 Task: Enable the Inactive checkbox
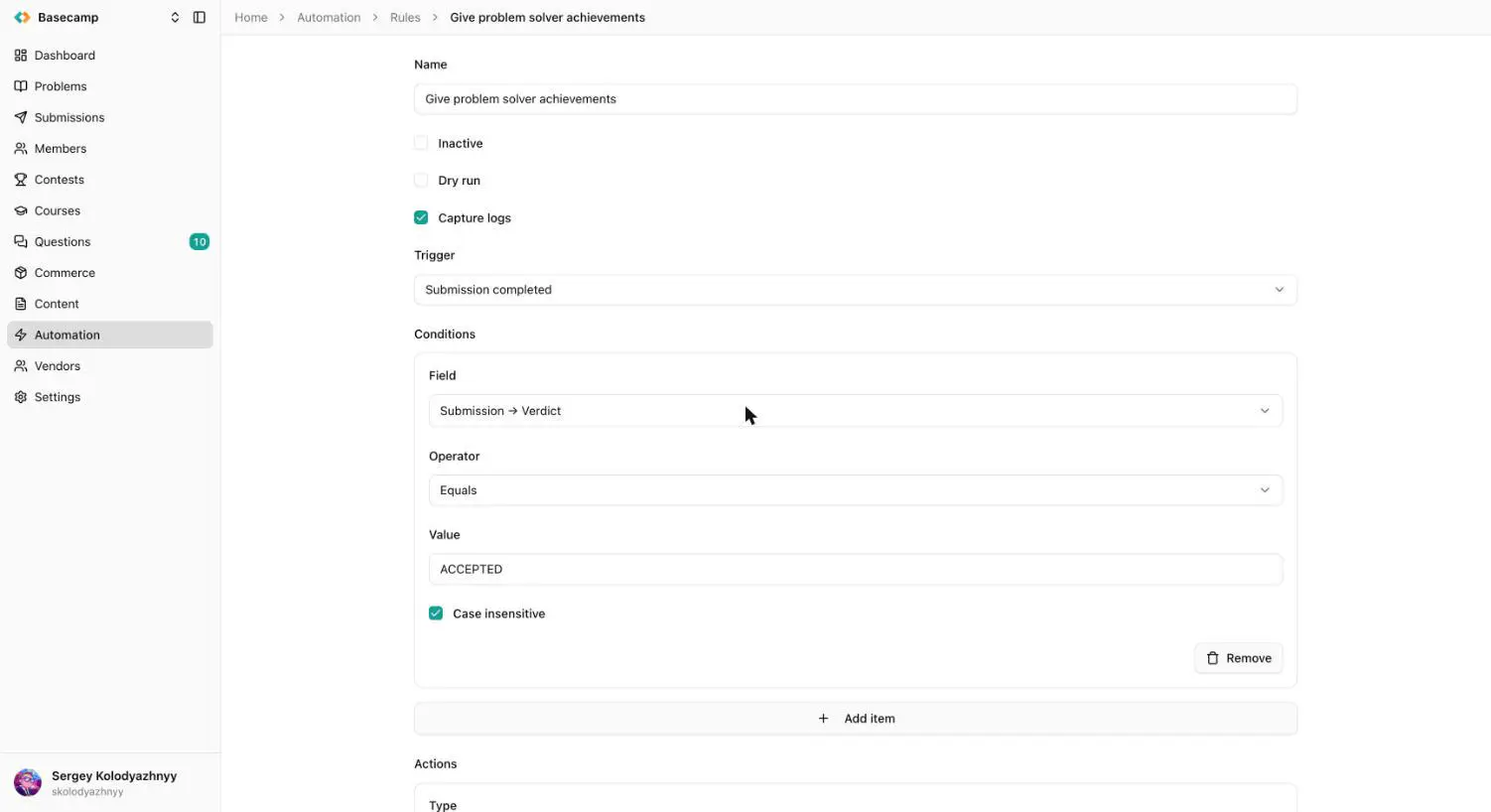click(x=421, y=143)
